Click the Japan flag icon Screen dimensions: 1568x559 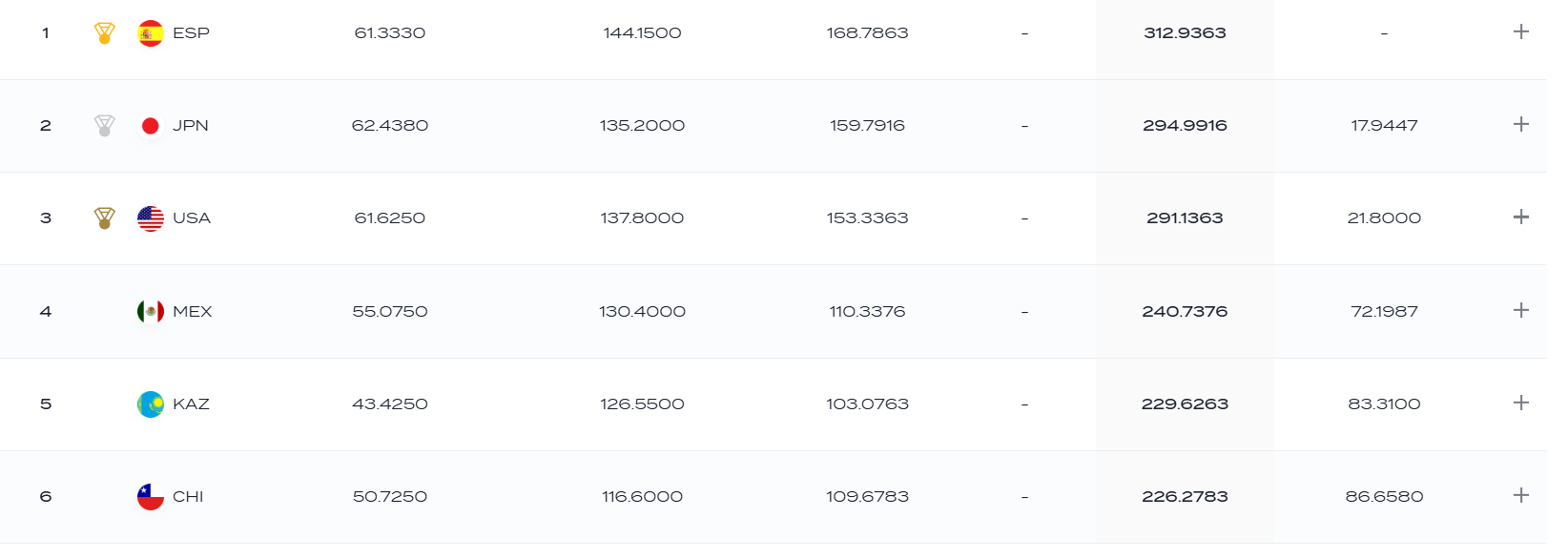point(151,126)
